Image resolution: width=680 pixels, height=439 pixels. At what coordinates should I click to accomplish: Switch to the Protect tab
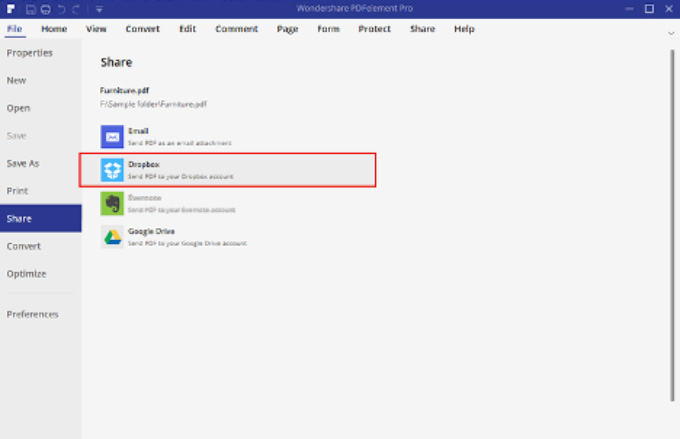tap(375, 29)
